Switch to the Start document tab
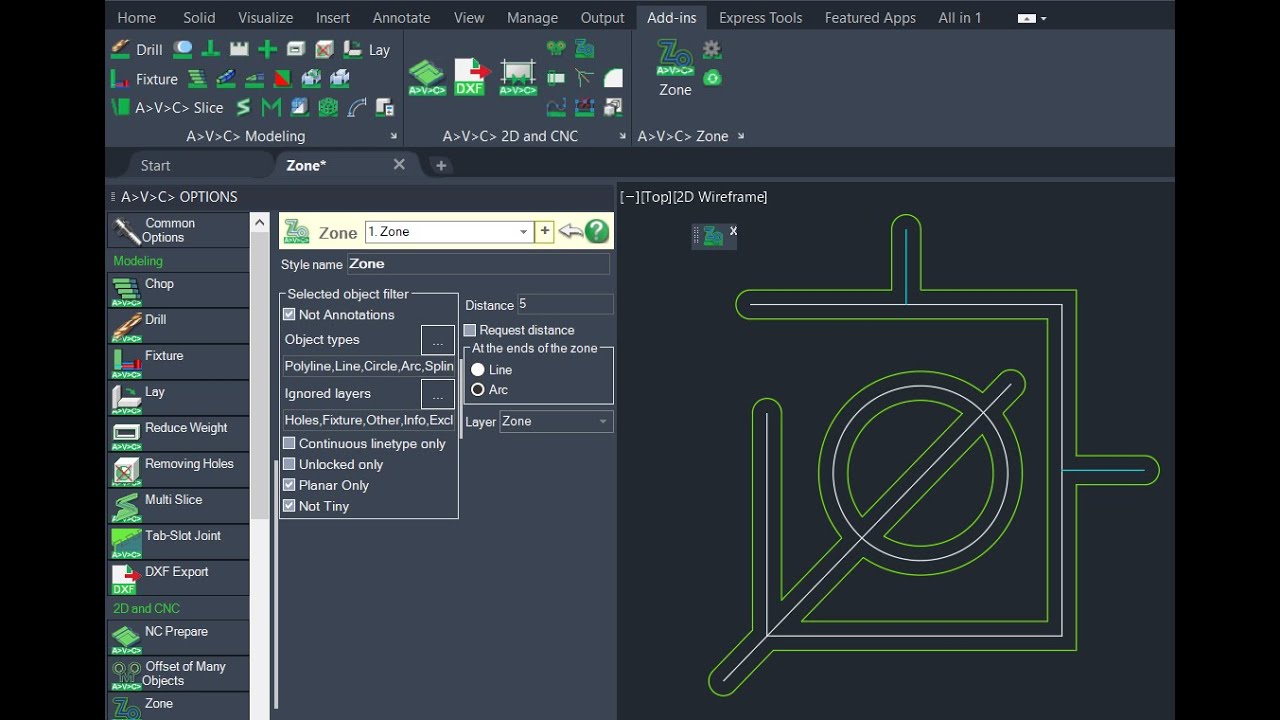This screenshot has width=1280, height=720. pyautogui.click(x=155, y=166)
